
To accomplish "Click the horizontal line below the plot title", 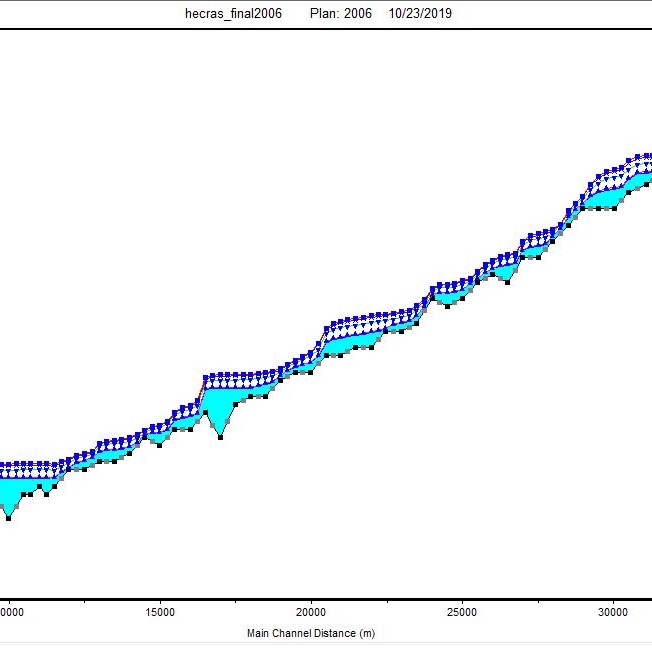I will tap(326, 29).
